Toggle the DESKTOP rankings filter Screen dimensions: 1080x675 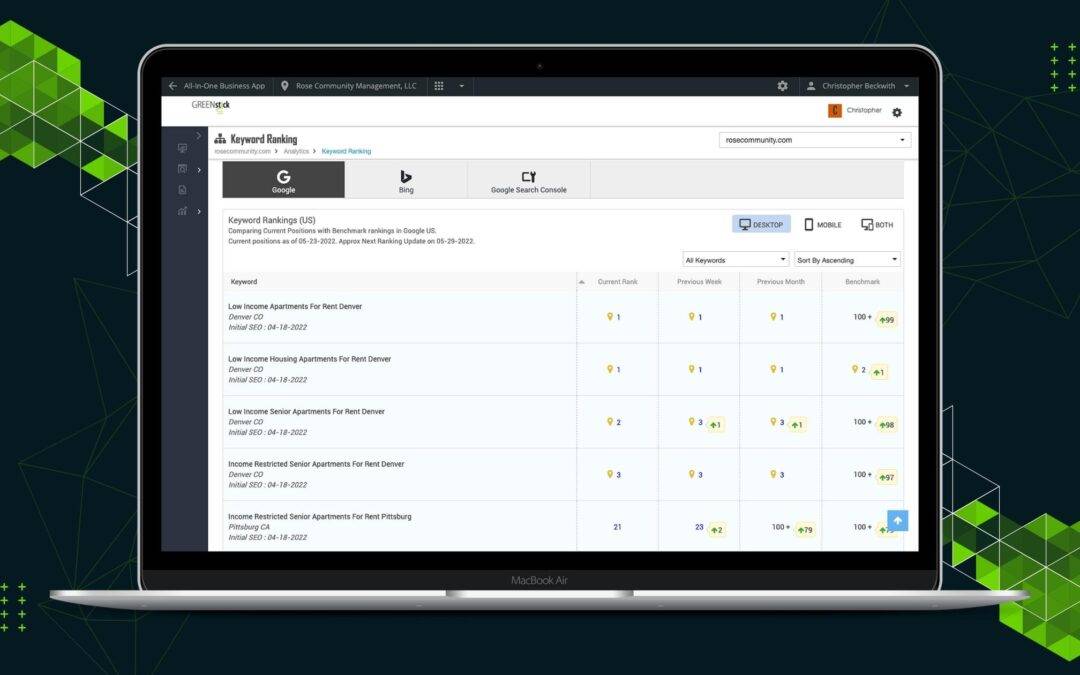coord(760,224)
